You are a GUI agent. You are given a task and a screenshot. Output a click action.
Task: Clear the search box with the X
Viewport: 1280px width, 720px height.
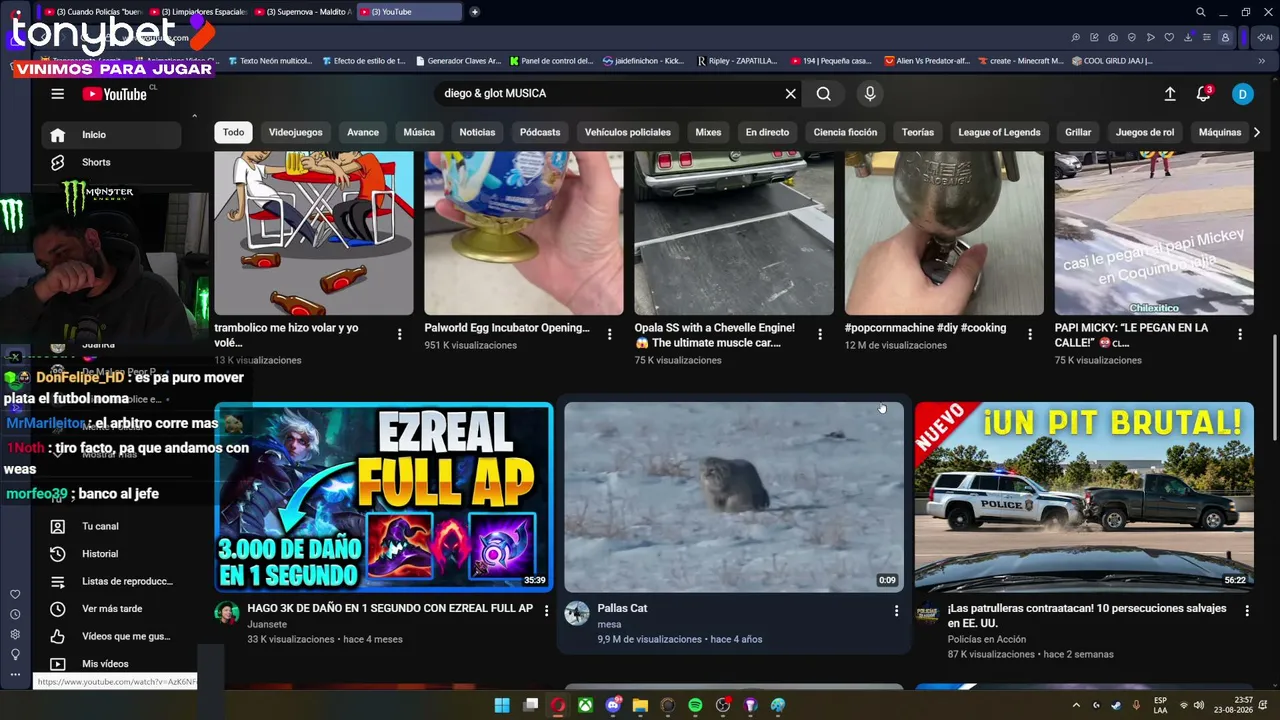point(790,94)
